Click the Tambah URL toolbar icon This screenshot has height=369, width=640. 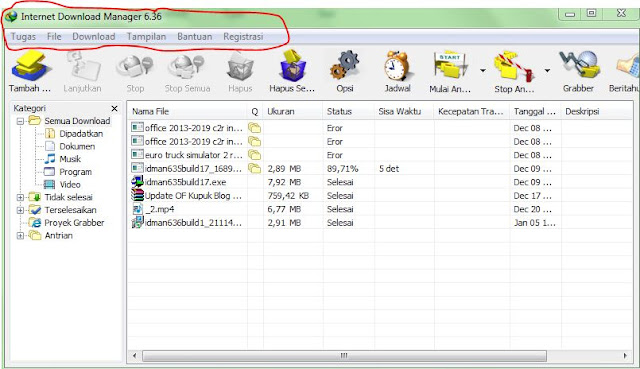(x=31, y=66)
